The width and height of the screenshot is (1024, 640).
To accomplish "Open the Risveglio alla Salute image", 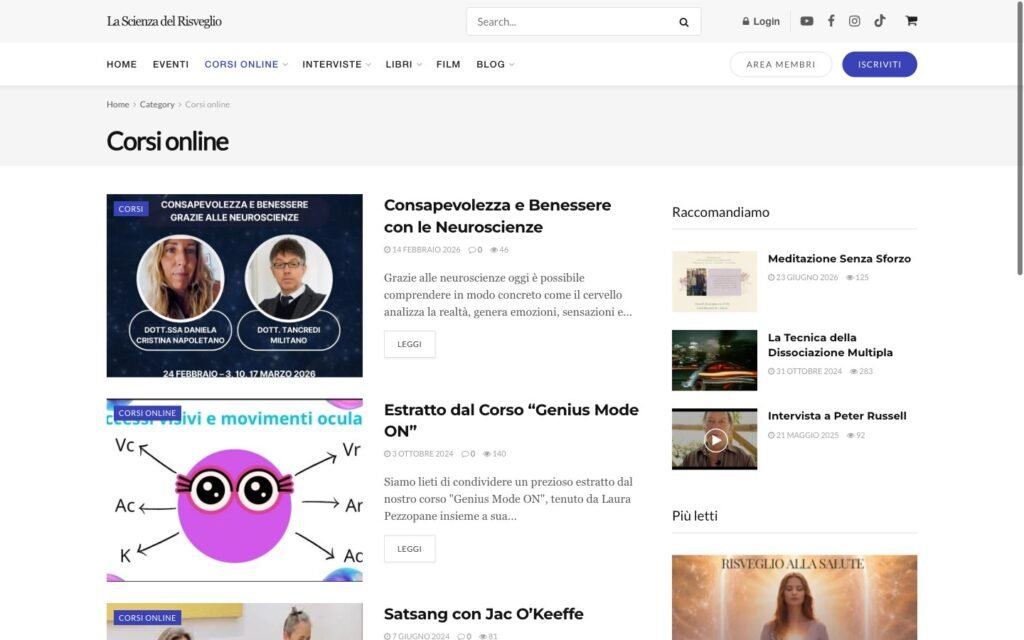I will coord(794,598).
